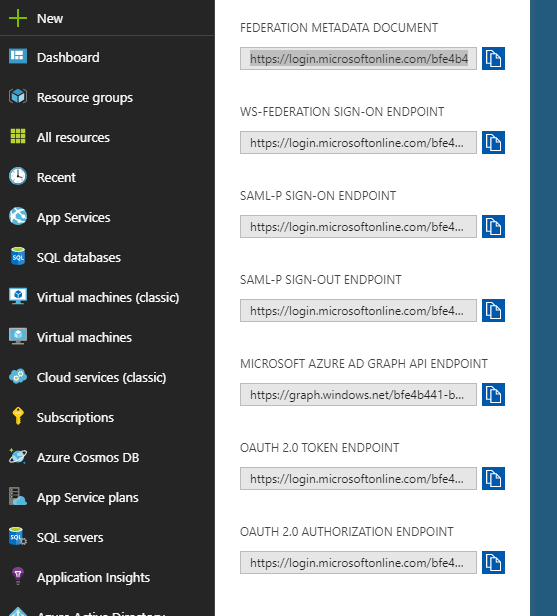Screen dimensions: 557x616
Task: Click the SAML-P Sign-Out Endpoint field
Action: (x=358, y=311)
